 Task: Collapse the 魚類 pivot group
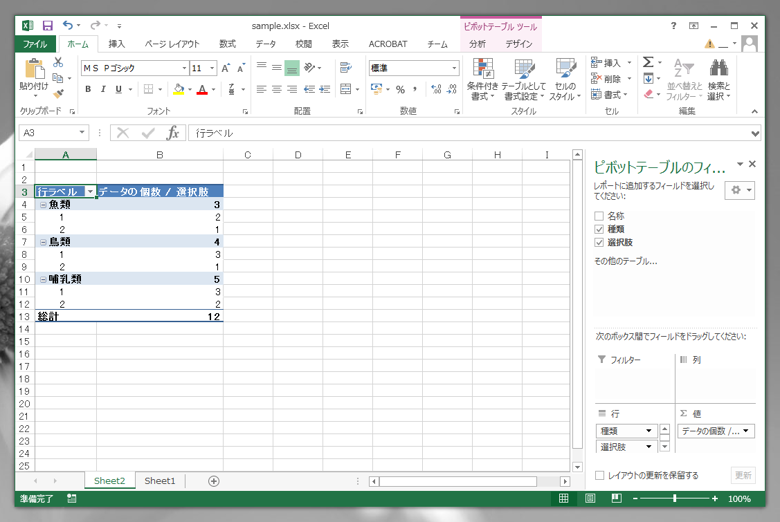(43, 205)
